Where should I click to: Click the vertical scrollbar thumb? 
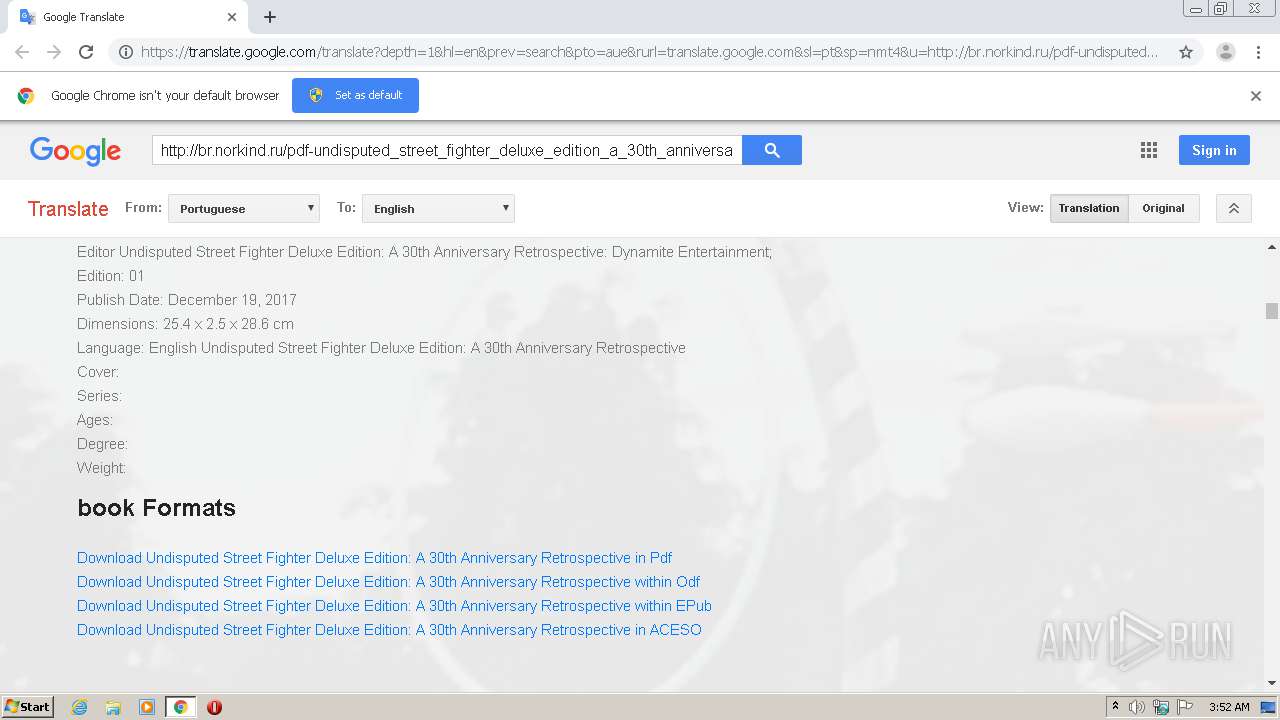click(1272, 311)
